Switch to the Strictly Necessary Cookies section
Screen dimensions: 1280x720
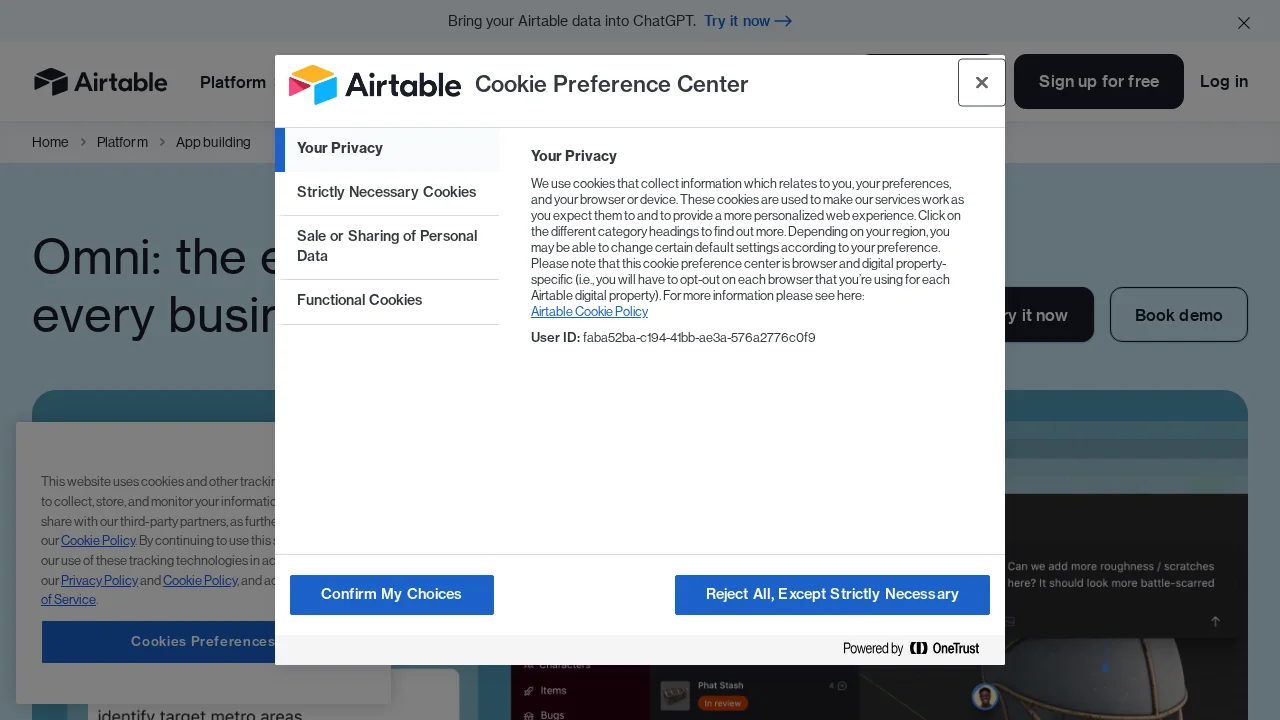(x=387, y=192)
